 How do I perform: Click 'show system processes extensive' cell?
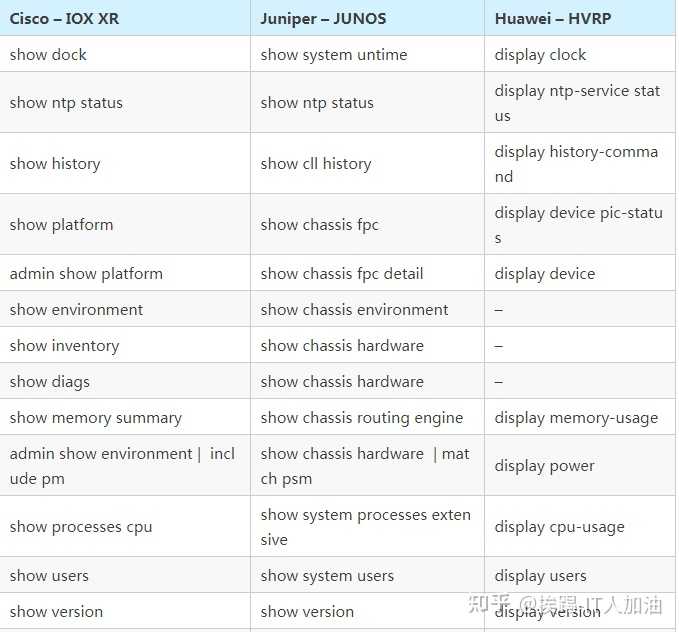367,527
